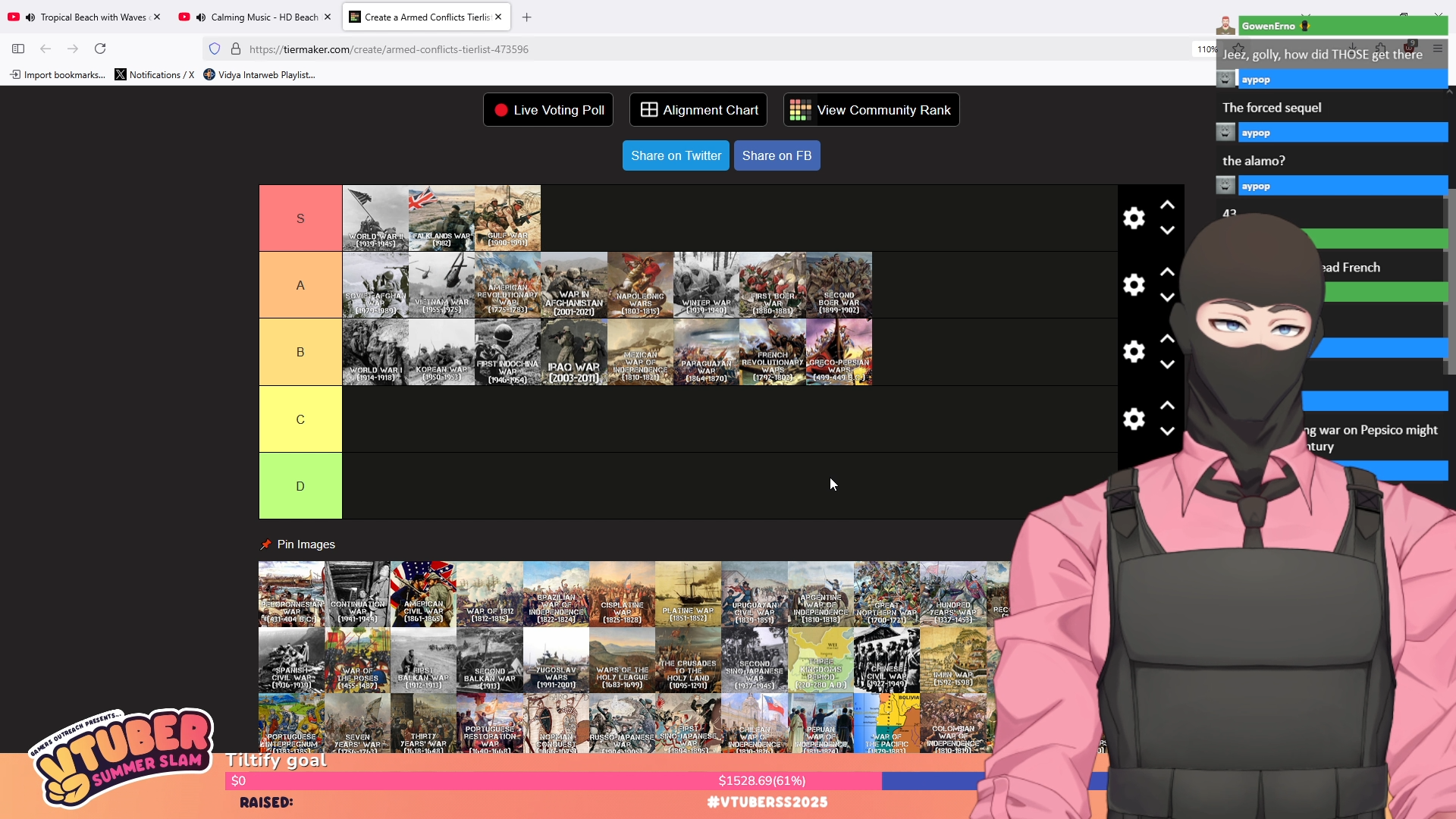The width and height of the screenshot is (1456, 819).
Task: Select Napoleonic Wars image in A tier
Action: click(640, 285)
